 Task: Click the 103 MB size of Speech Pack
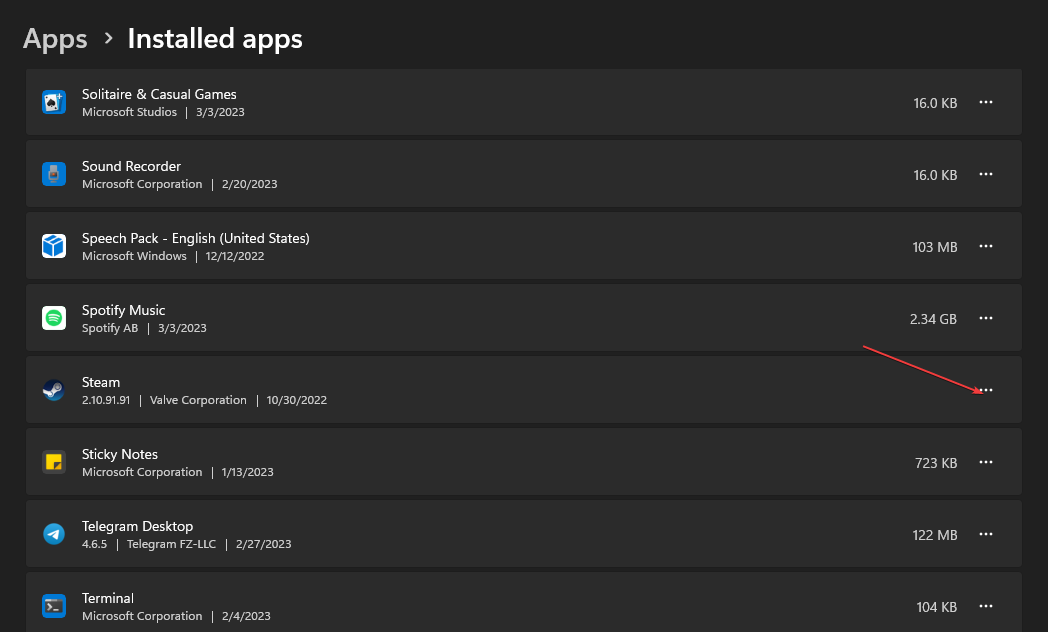tap(934, 247)
